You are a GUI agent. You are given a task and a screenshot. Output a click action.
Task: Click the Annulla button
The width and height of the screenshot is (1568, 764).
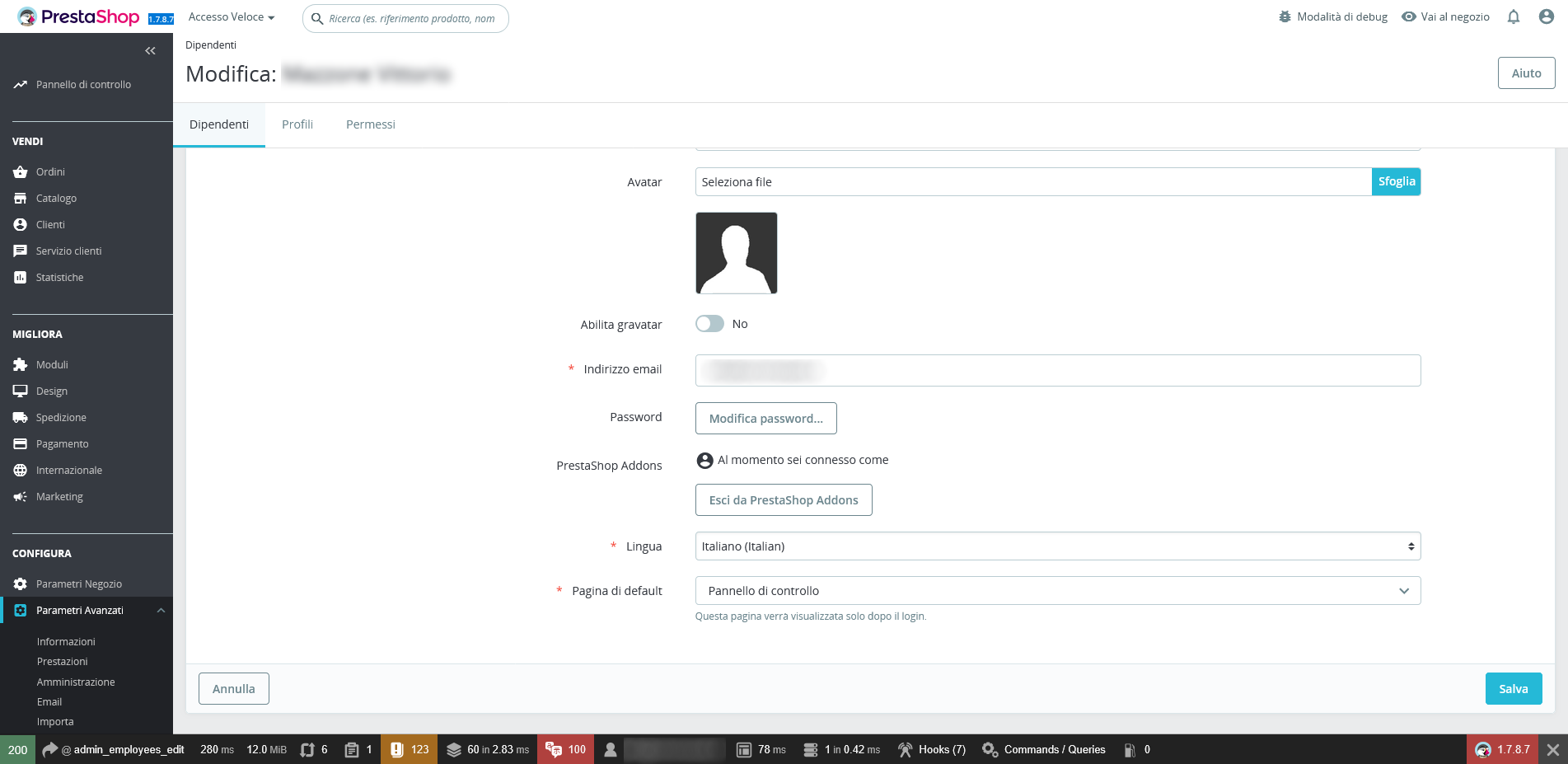pos(234,689)
